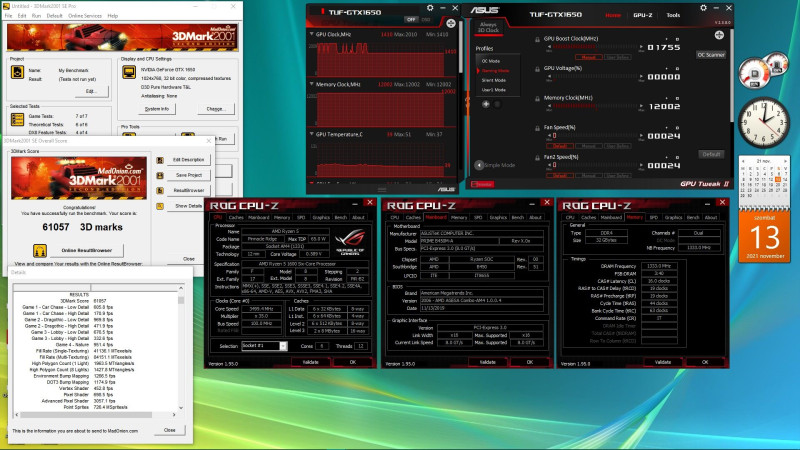
Task: Click the GPU Boost Clock lock icon
Action: [x=537, y=39]
